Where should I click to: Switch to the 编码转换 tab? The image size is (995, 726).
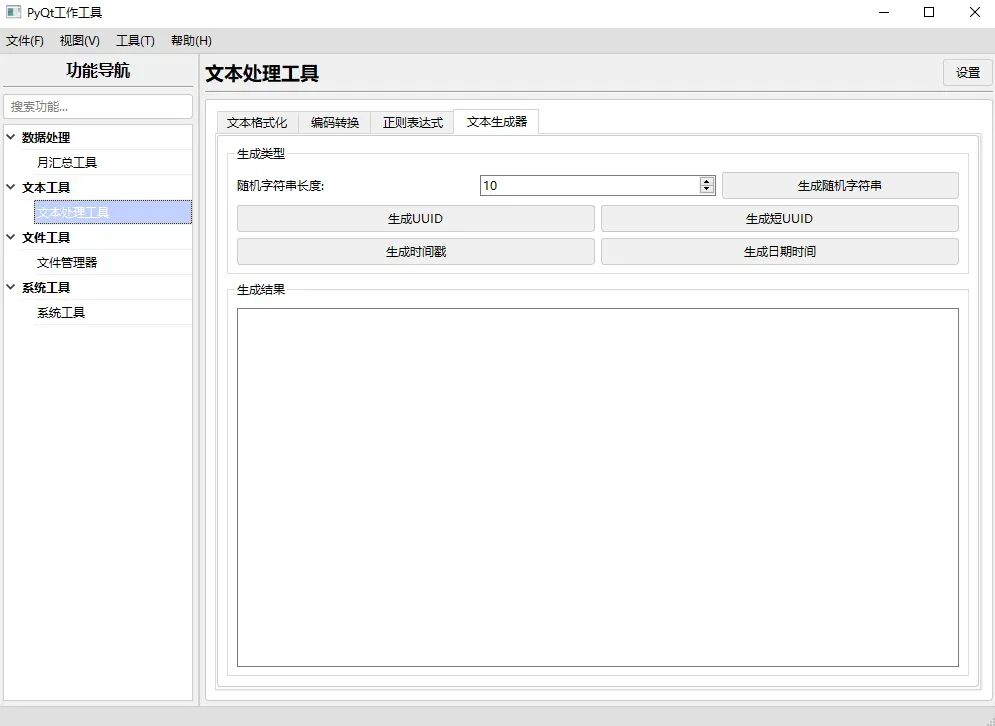334,122
